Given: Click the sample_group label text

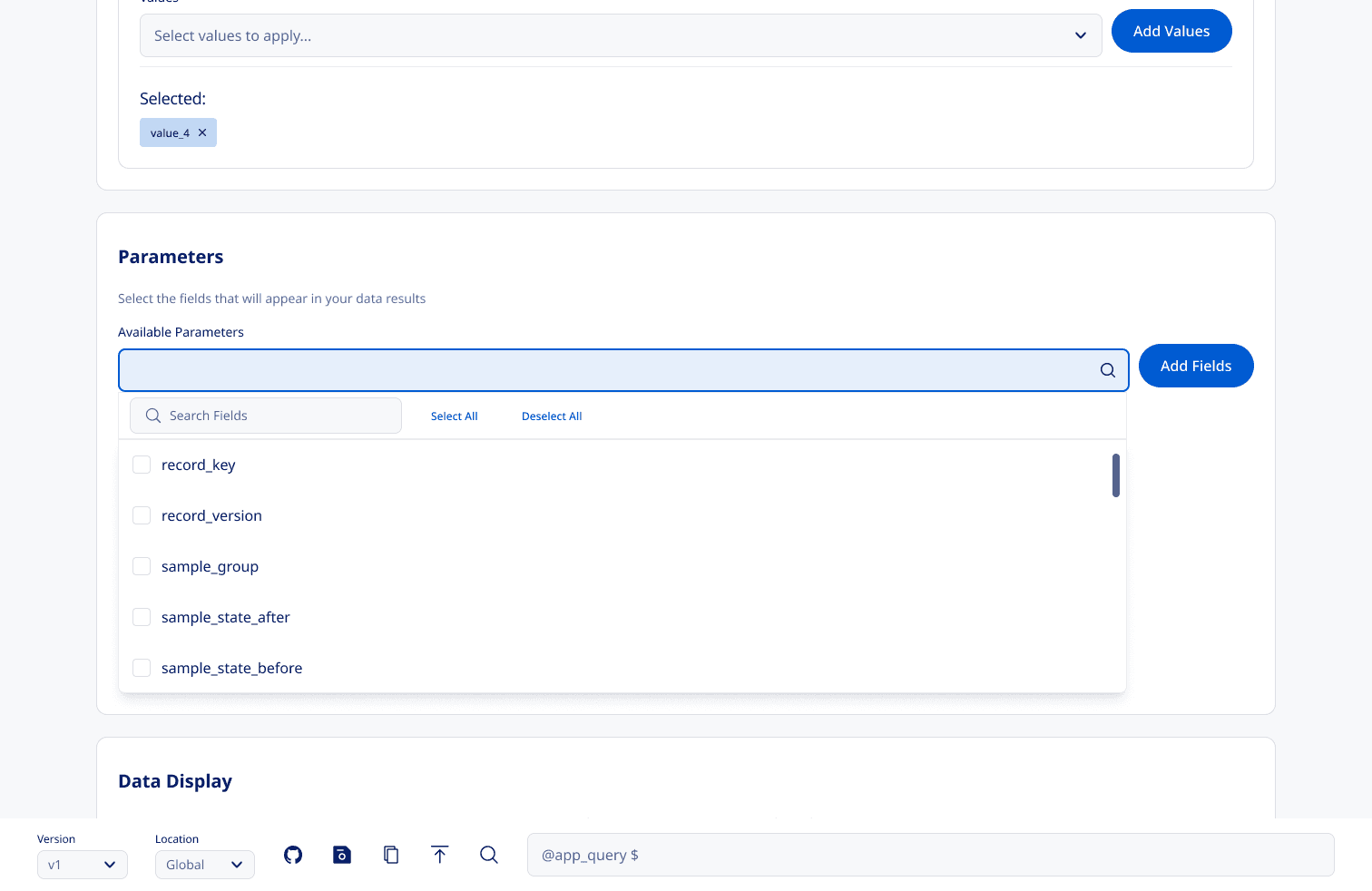Looking at the screenshot, I should point(210,566).
